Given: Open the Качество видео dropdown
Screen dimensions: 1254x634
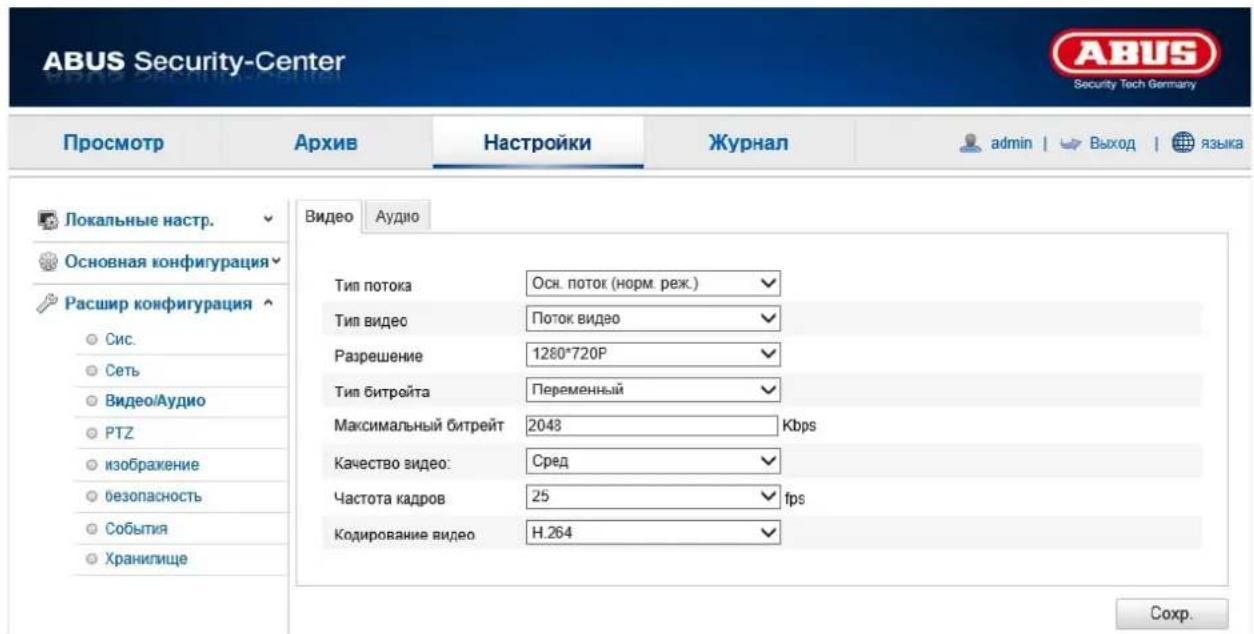Looking at the screenshot, I should [652, 461].
